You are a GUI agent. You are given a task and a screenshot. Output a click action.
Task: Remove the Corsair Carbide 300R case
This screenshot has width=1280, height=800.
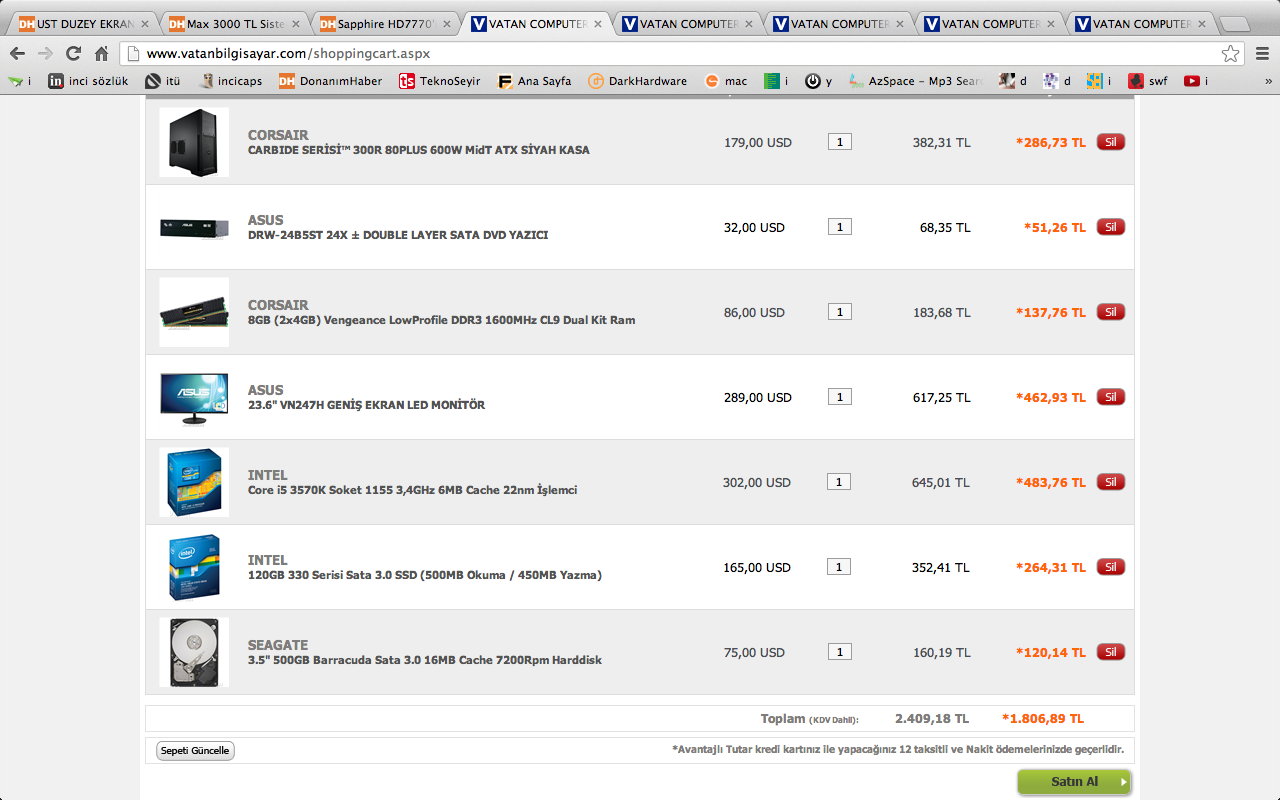pyautogui.click(x=1110, y=142)
